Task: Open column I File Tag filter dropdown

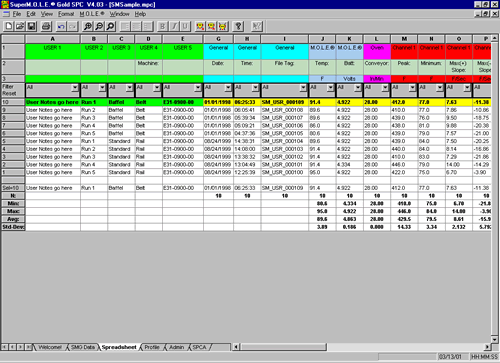Action: coord(303,87)
